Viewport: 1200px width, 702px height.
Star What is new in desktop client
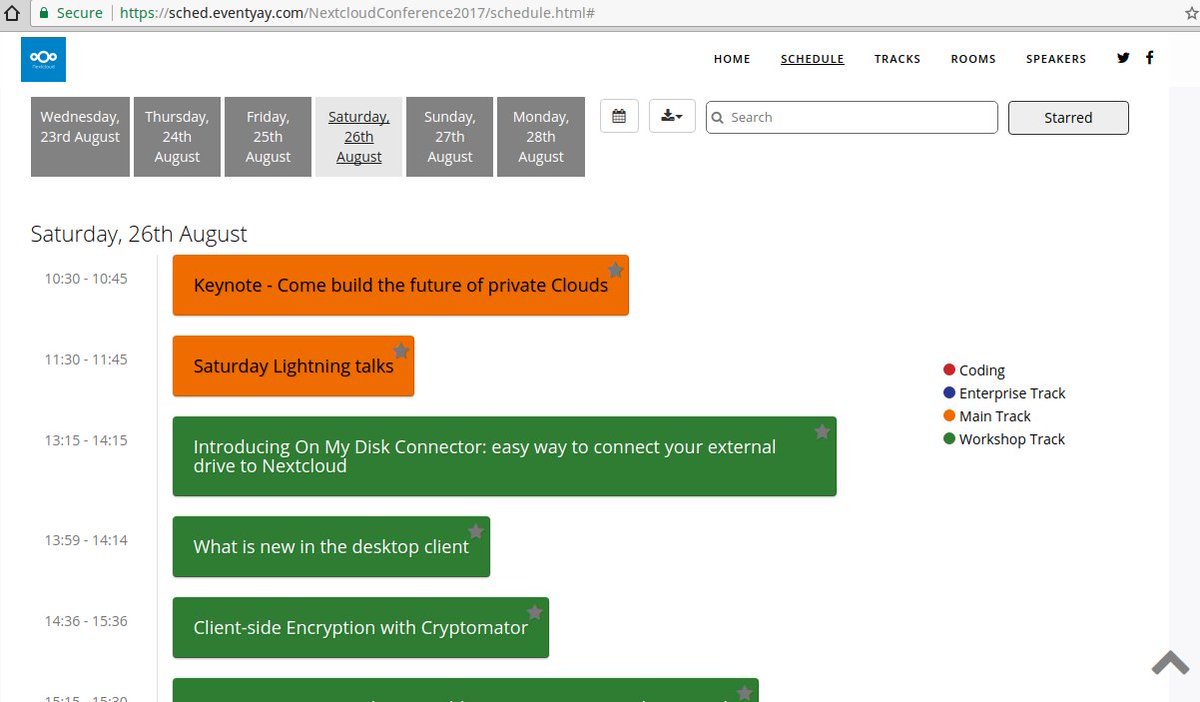pyautogui.click(x=476, y=531)
